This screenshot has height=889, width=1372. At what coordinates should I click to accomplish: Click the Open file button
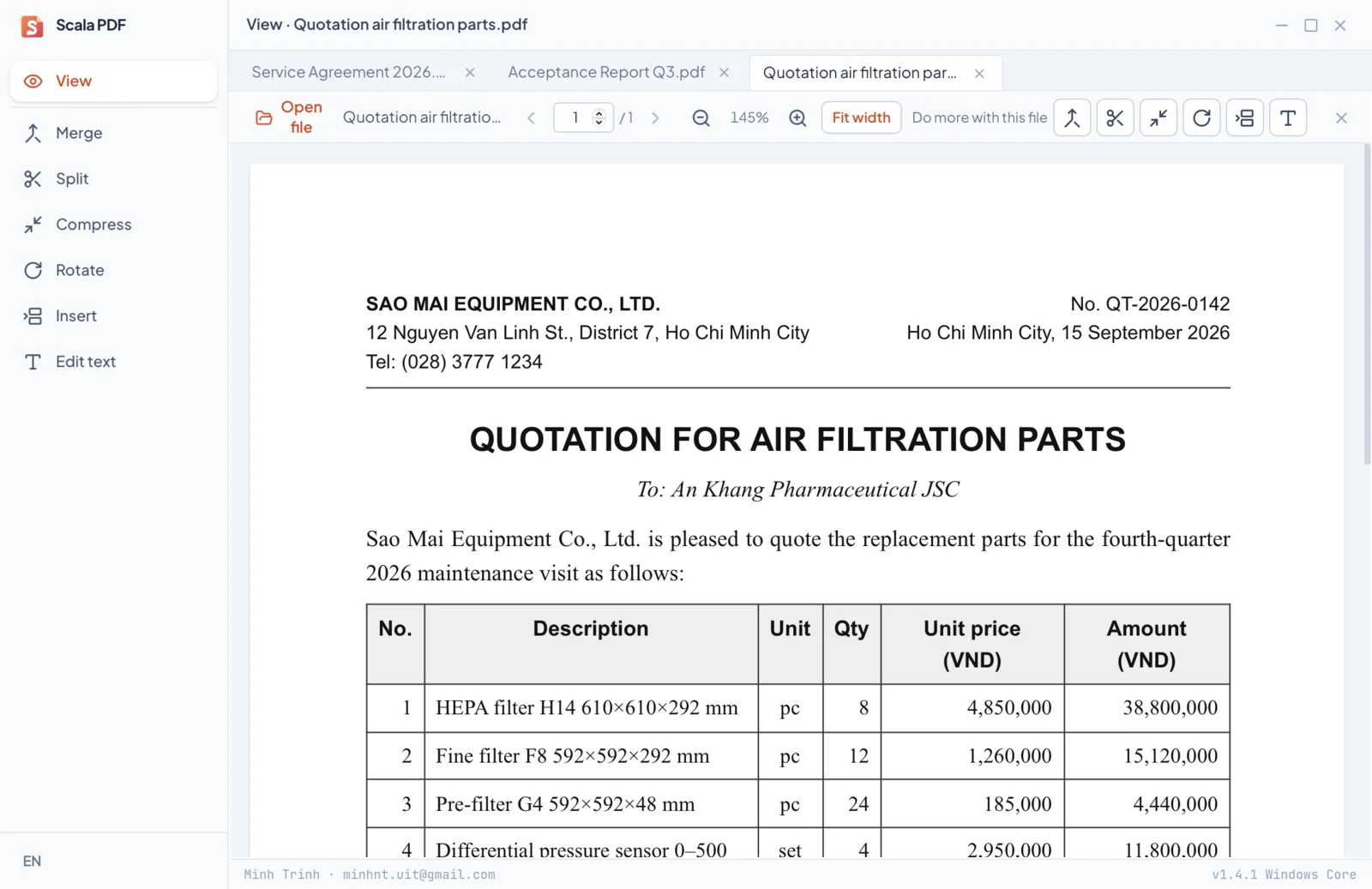(x=289, y=117)
